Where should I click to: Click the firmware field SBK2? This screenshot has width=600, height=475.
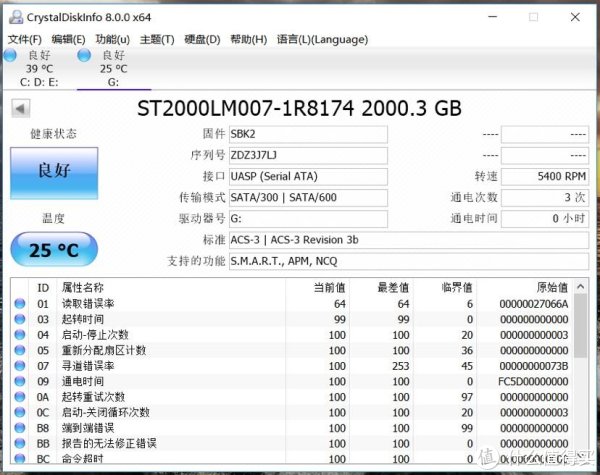[x=308, y=134]
